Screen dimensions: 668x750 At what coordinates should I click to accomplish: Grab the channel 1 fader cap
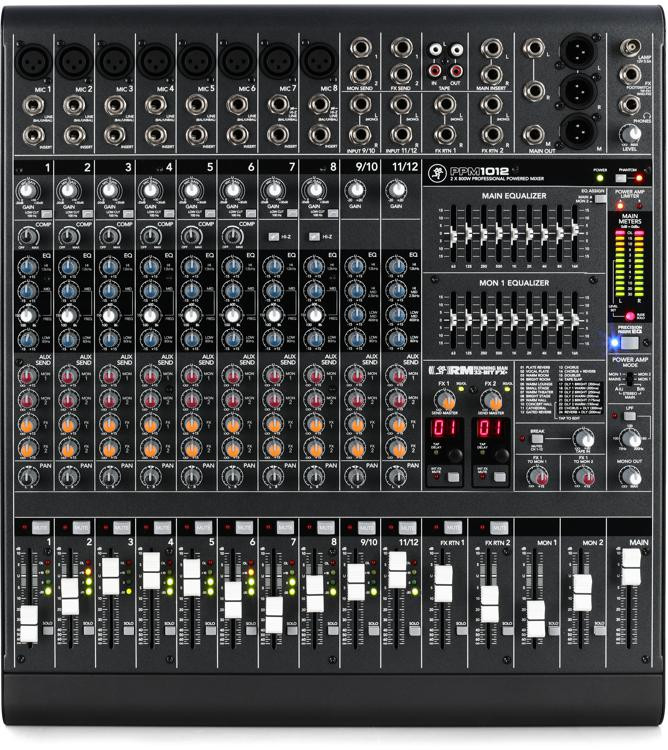pyautogui.click(x=29, y=624)
